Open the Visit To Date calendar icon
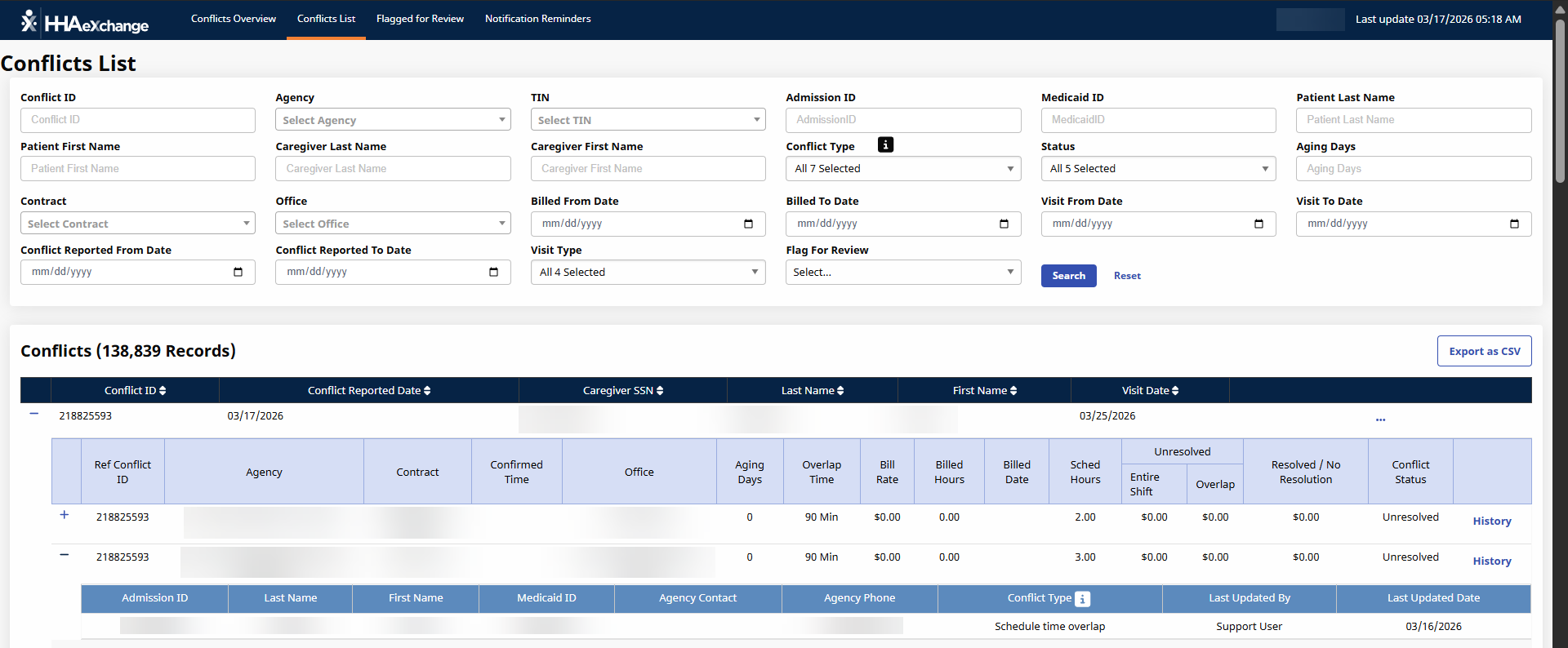The width and height of the screenshot is (1568, 648). tap(1514, 224)
